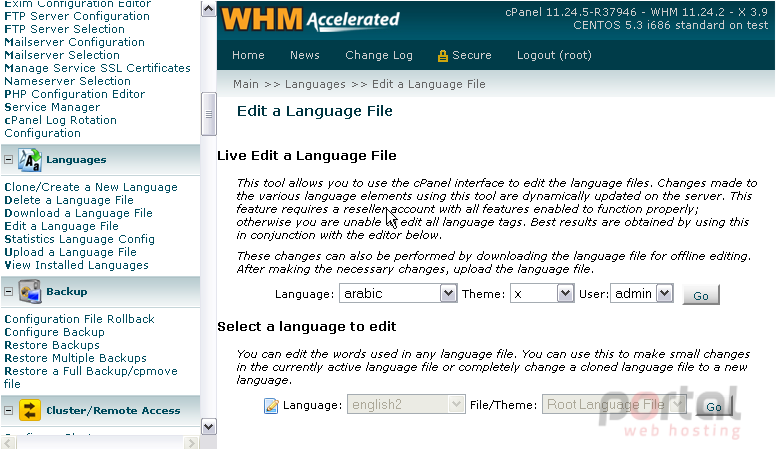Click the padlock icon beside Secure
This screenshot has width=776, height=450.
pos(442,55)
